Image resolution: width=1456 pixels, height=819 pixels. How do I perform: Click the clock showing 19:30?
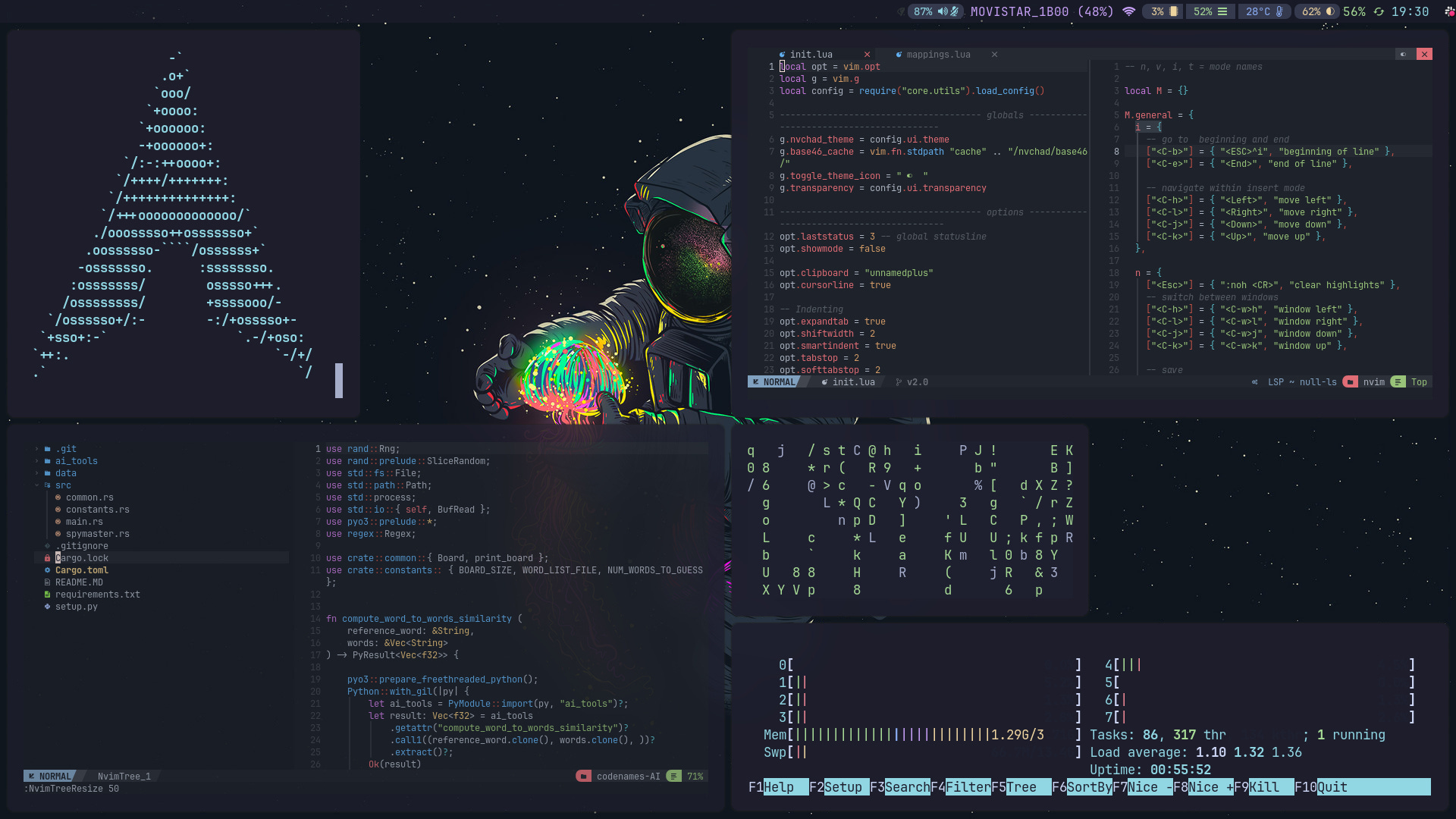(x=1410, y=11)
